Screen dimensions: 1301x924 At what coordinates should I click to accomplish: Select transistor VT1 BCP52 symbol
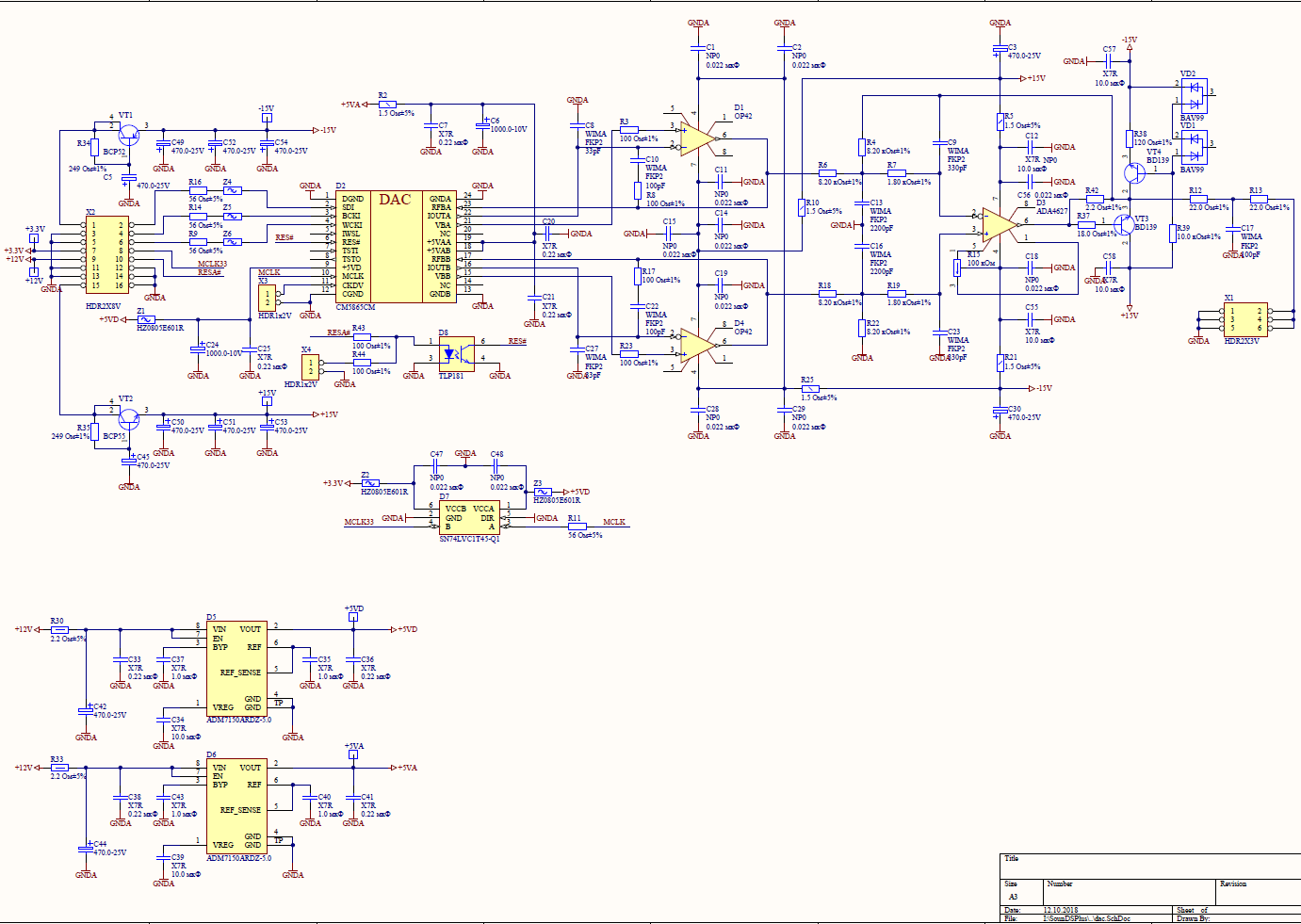point(127,136)
